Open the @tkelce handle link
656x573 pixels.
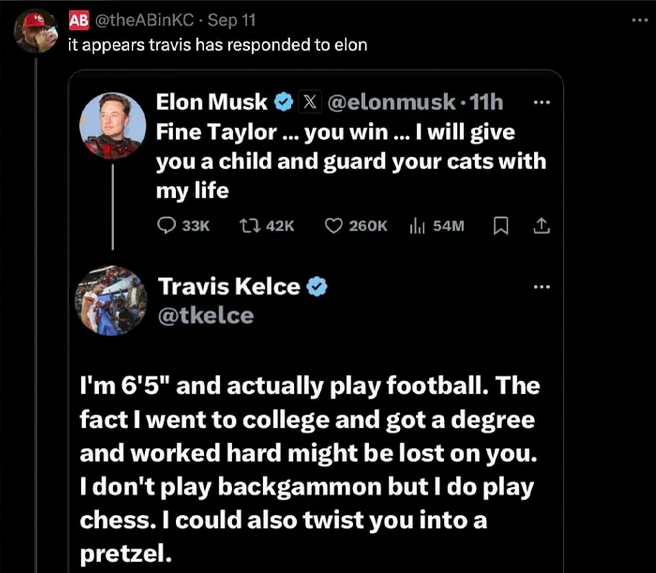(206, 316)
